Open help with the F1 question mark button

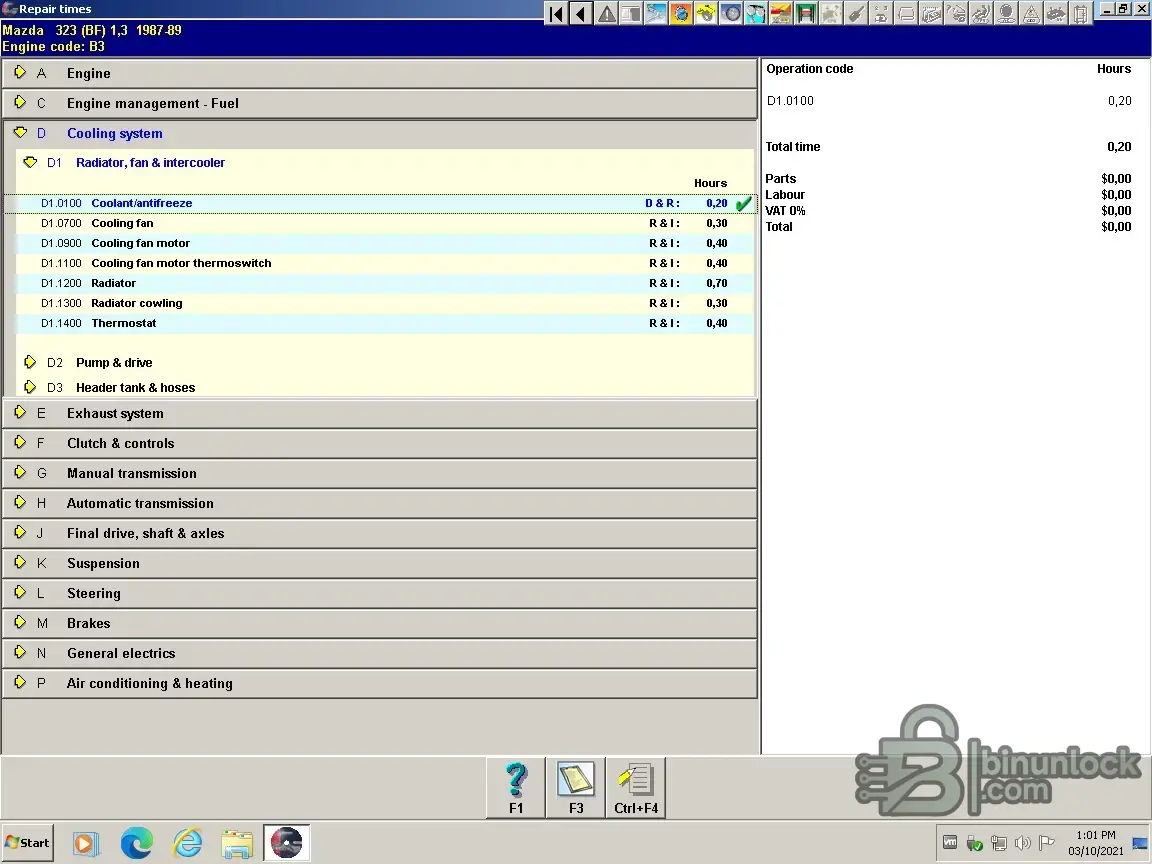516,788
